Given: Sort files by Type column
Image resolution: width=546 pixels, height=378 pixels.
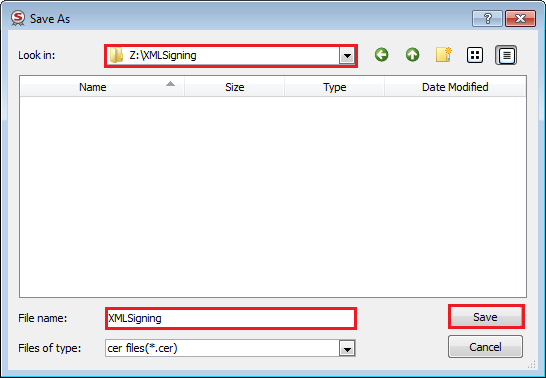Looking at the screenshot, I should click(x=335, y=87).
